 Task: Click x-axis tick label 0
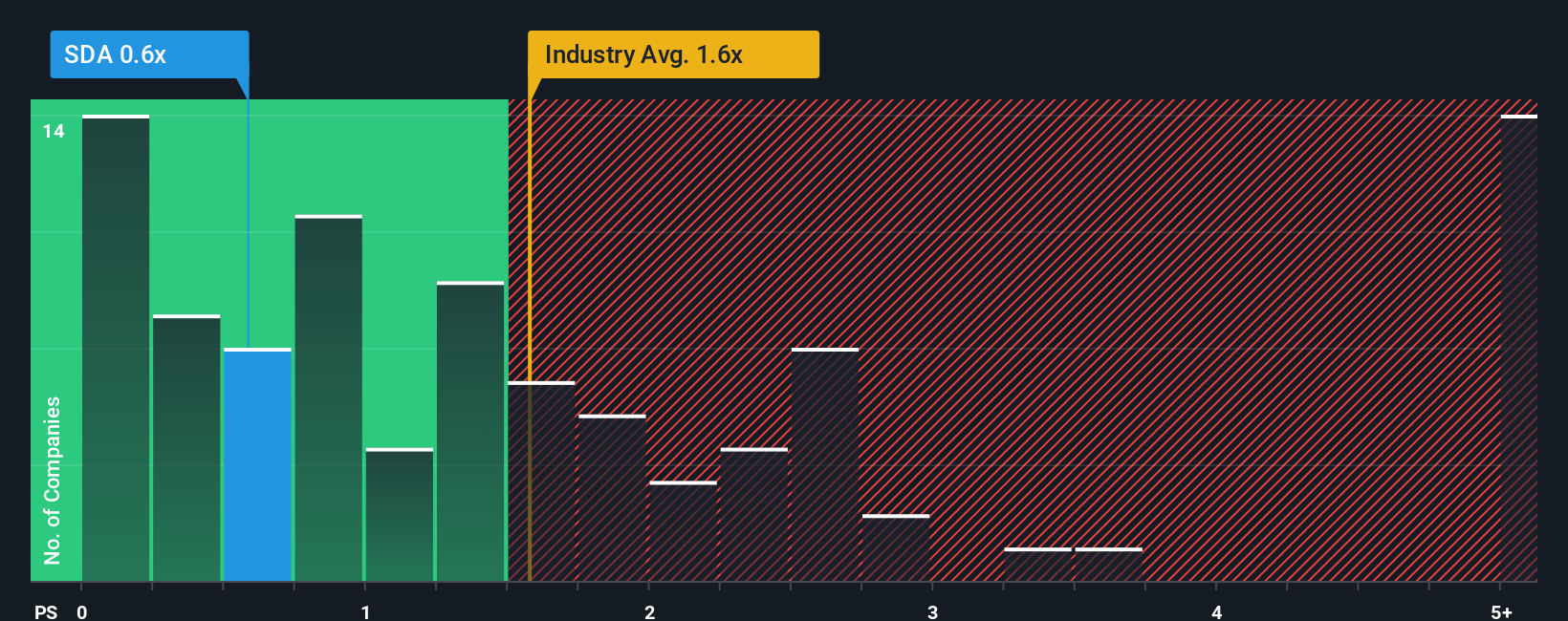82,612
